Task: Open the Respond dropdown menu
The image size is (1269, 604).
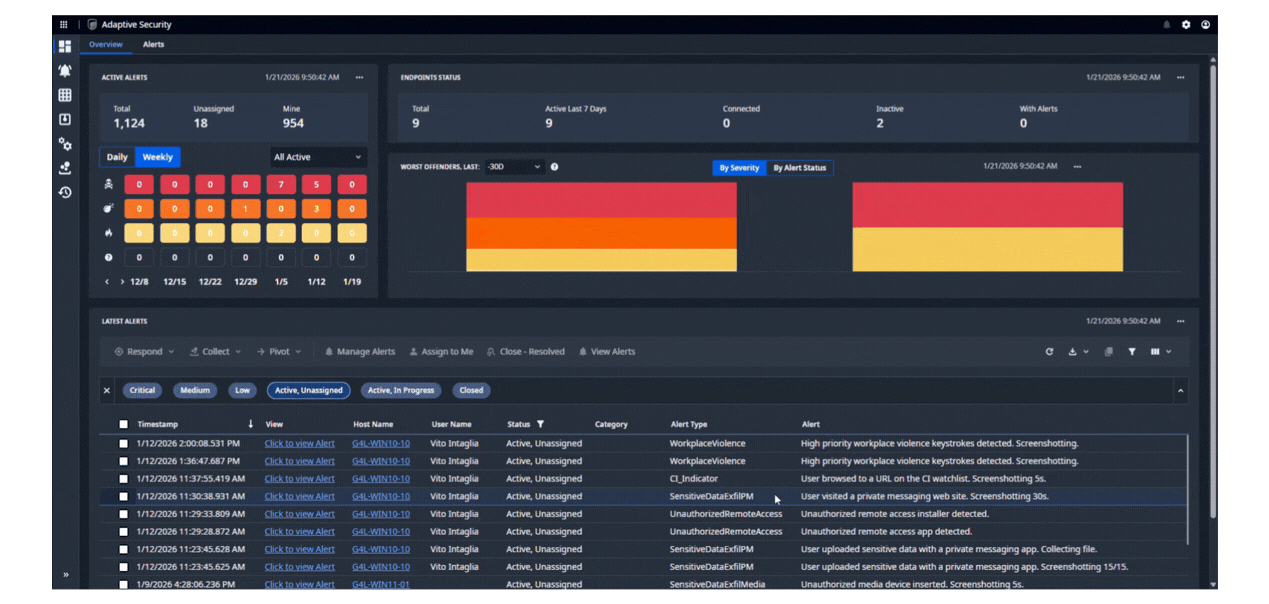Action: point(145,352)
